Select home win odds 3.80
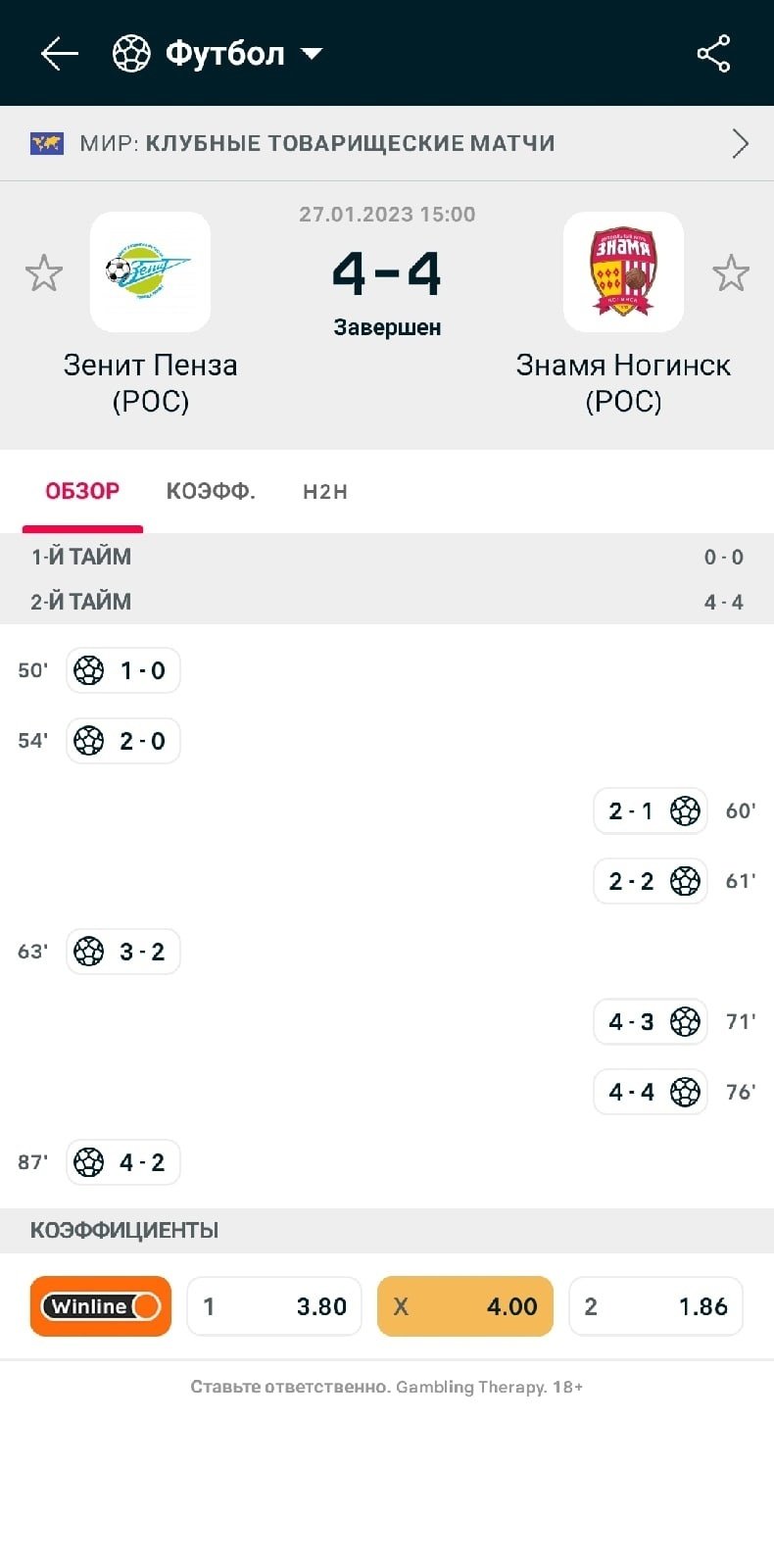 click(x=274, y=1305)
